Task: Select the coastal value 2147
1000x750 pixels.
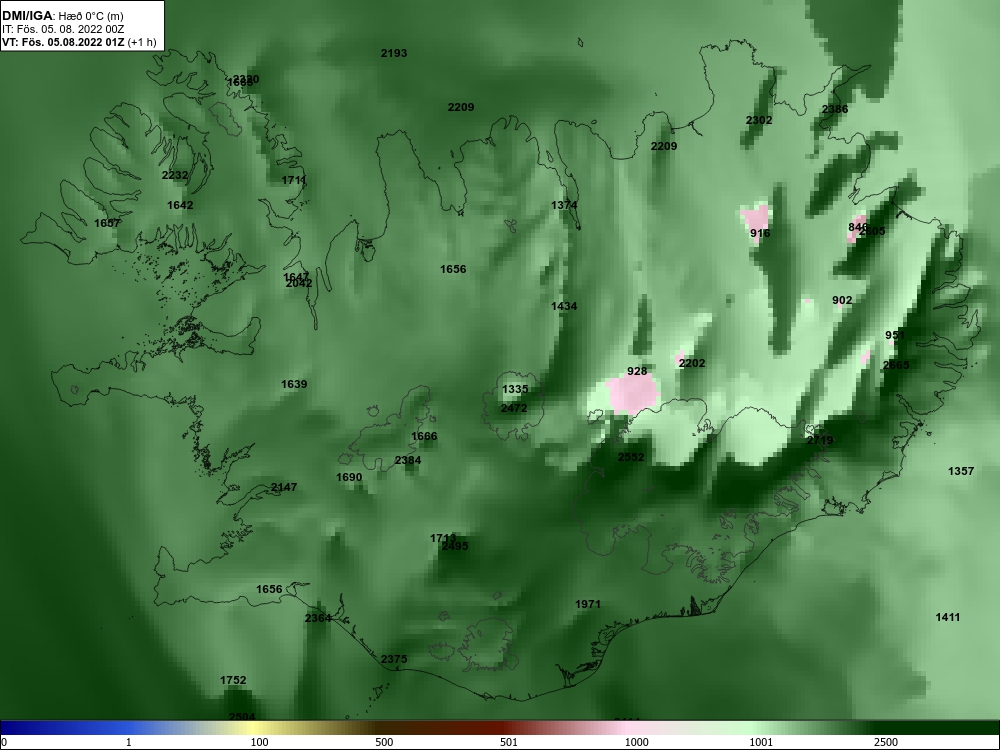Action: 284,487
